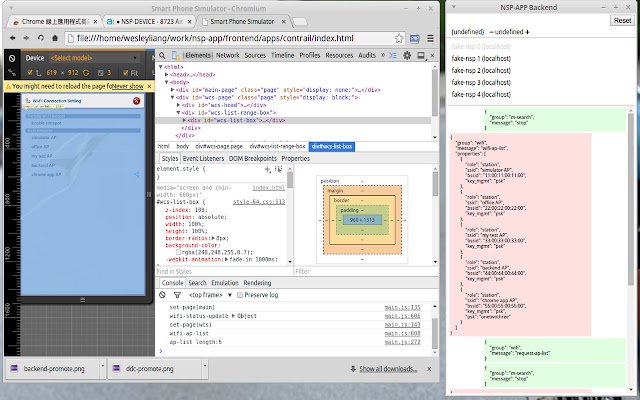Bookmark page with the star icon
Image resolution: width=640 pixels, height=400 pixels.
(x=398, y=37)
